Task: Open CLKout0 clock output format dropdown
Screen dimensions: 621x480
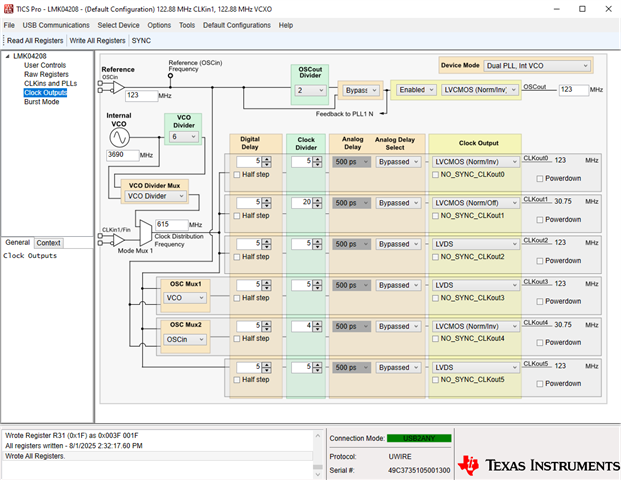Action: (x=475, y=162)
